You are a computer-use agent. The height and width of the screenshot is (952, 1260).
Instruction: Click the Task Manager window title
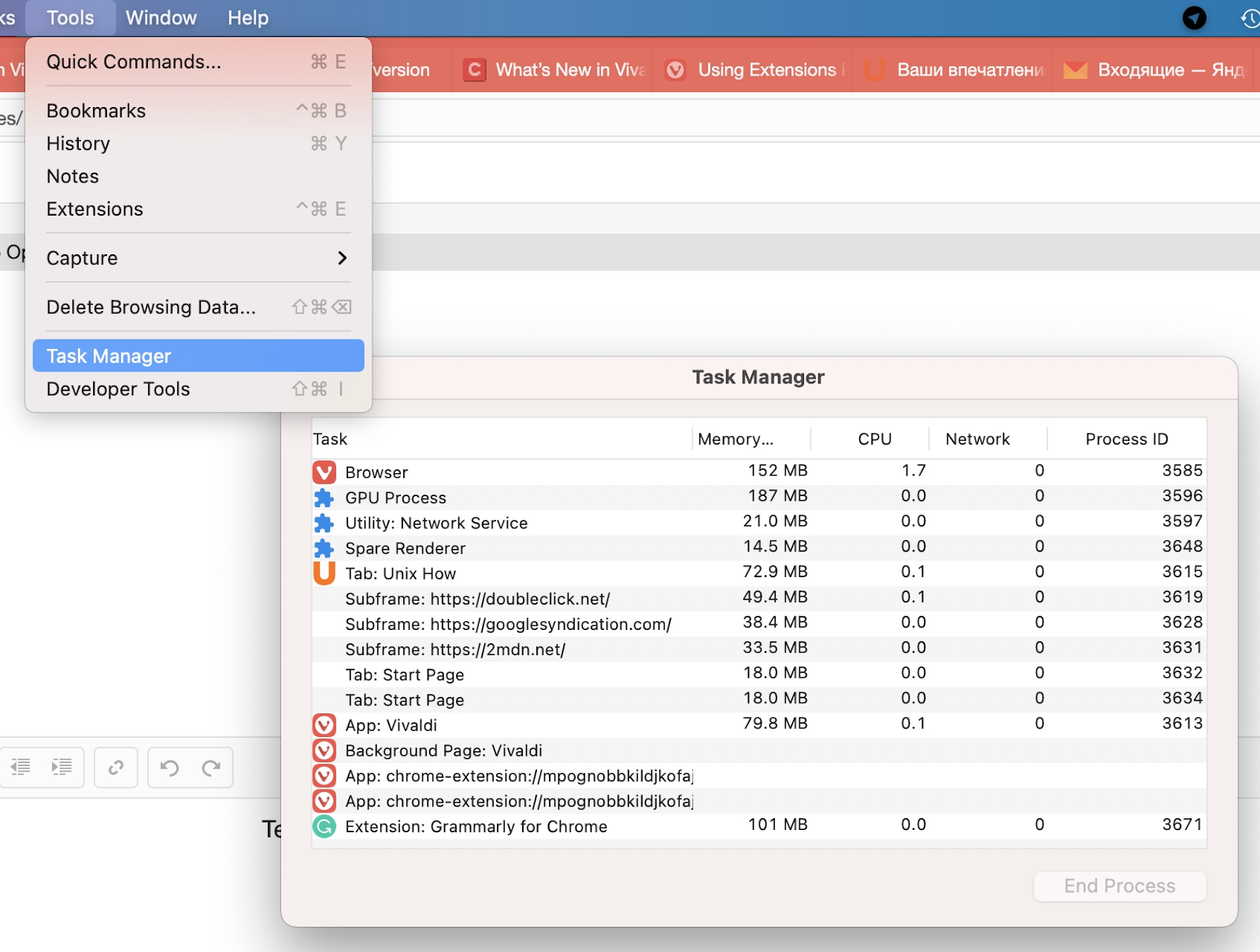pos(758,377)
